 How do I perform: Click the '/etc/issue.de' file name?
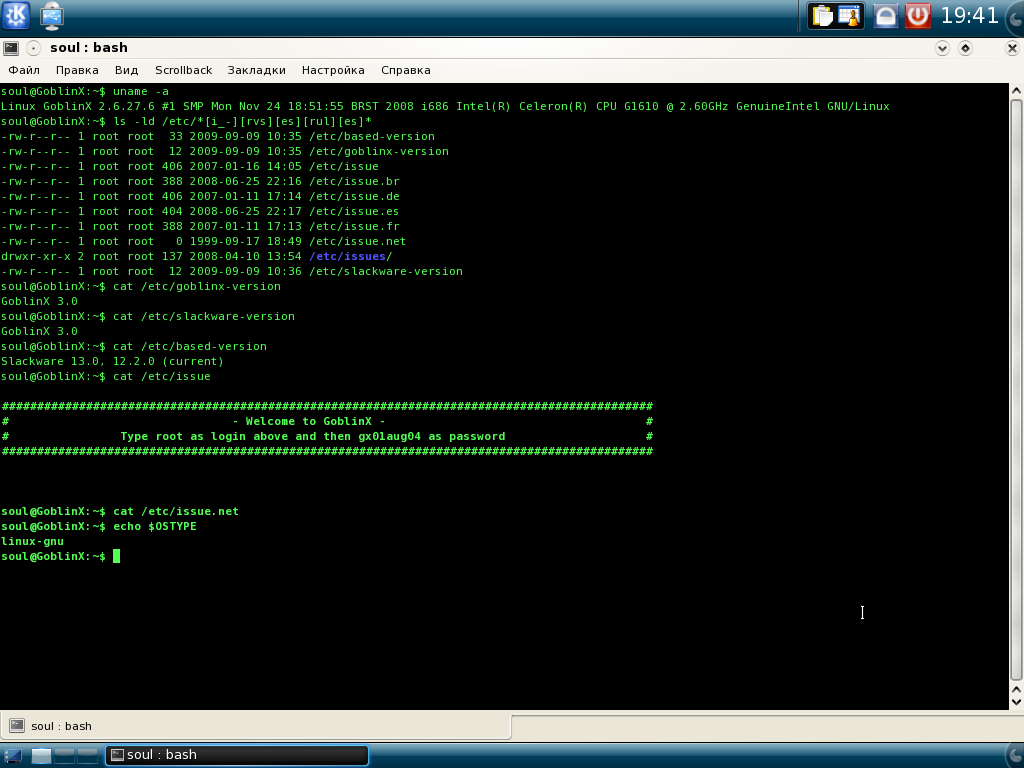354,197
